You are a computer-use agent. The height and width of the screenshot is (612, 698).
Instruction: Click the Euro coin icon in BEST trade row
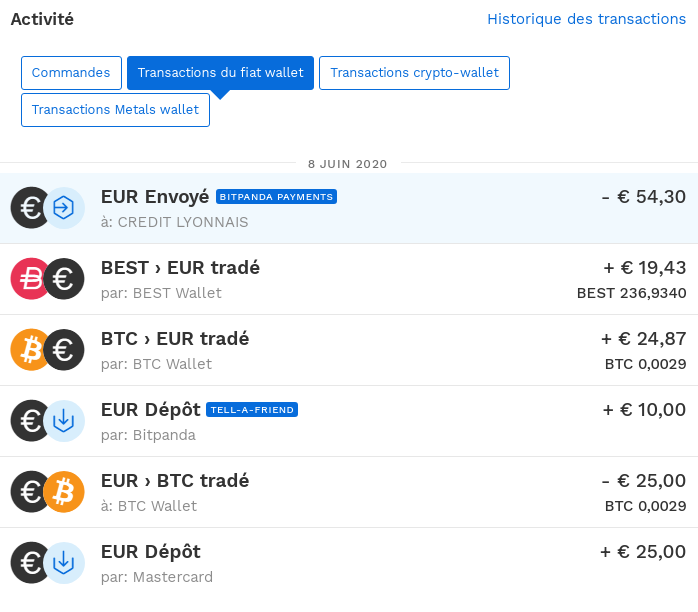pos(64,279)
